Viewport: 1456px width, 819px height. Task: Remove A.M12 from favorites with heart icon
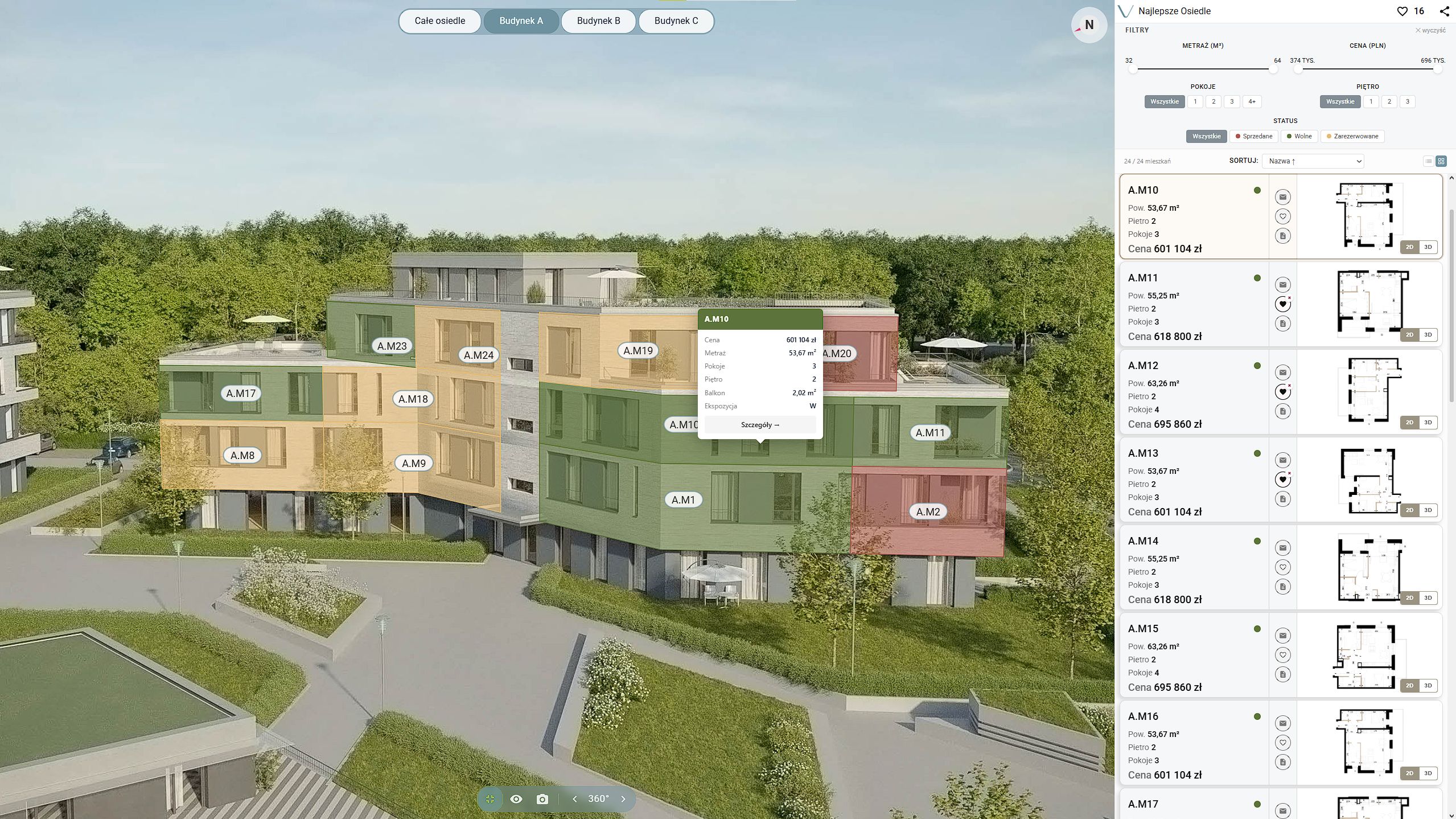click(1282, 392)
